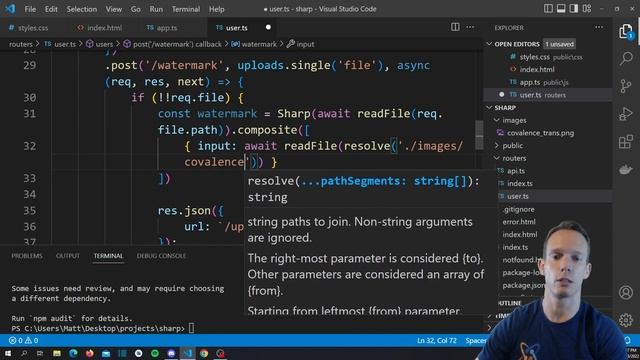This screenshot has width=640, height=360.
Task: Open error.html in file tree
Action: click(519, 222)
